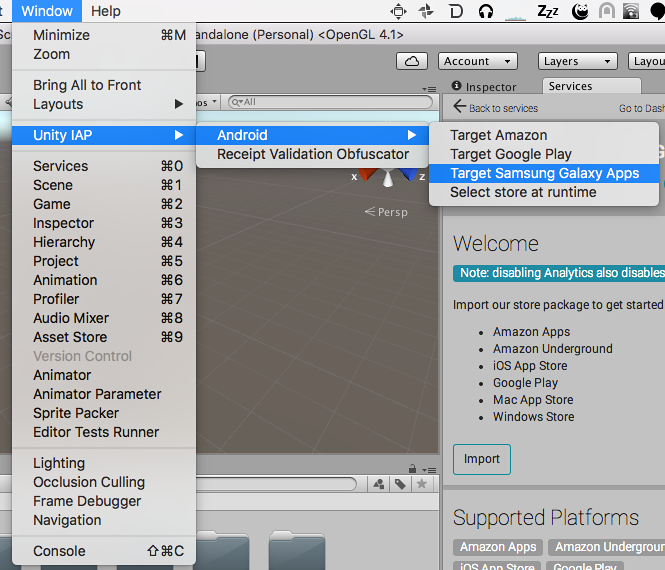
Task: Switch to the Inspector tab
Action: coord(485,87)
